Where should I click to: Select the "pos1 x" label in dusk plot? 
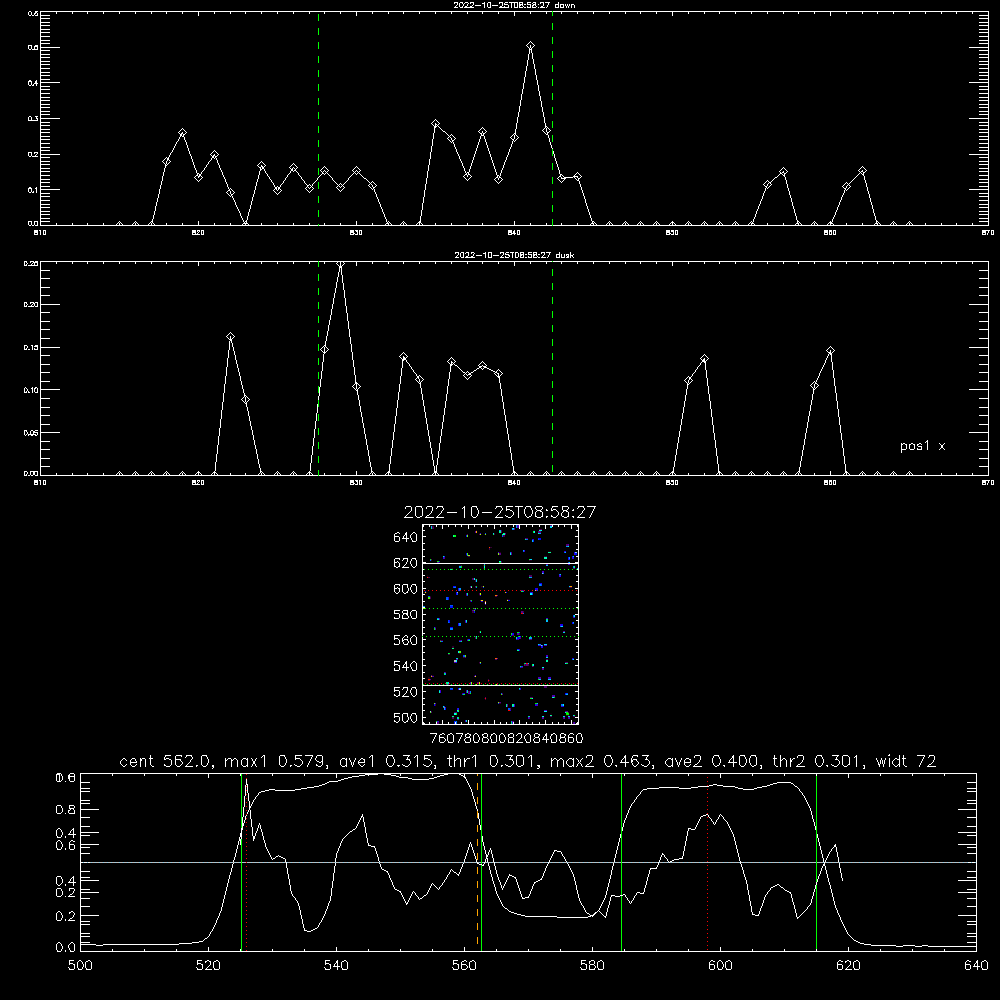click(x=922, y=446)
